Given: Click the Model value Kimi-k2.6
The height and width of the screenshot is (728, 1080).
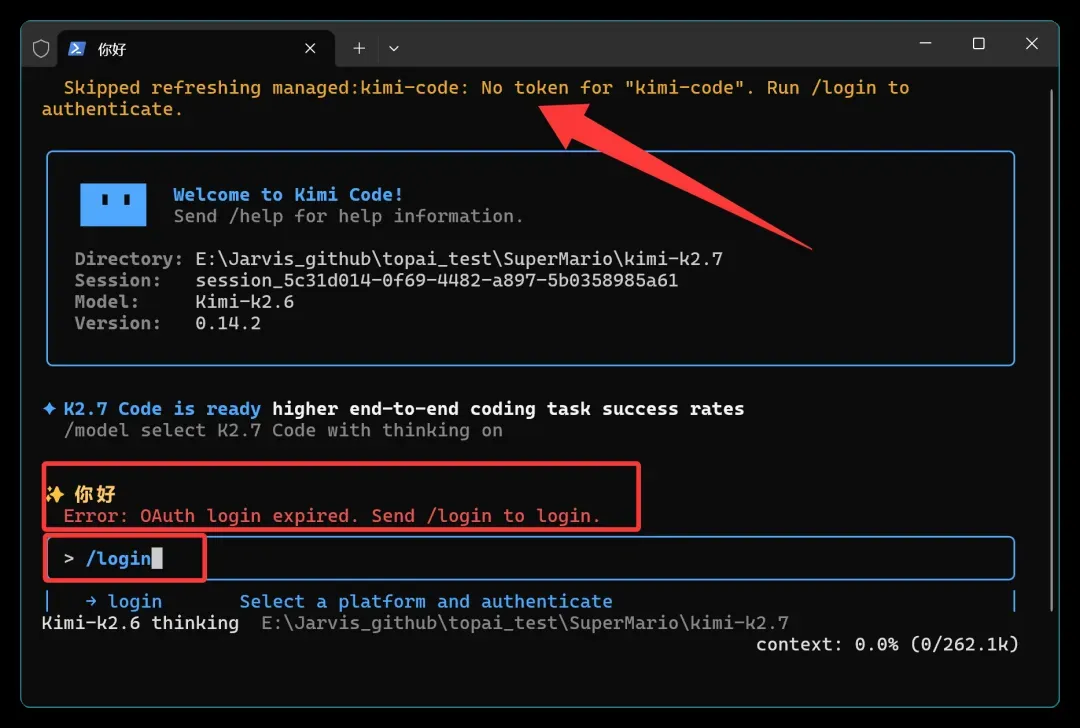Looking at the screenshot, I should [x=245, y=302].
